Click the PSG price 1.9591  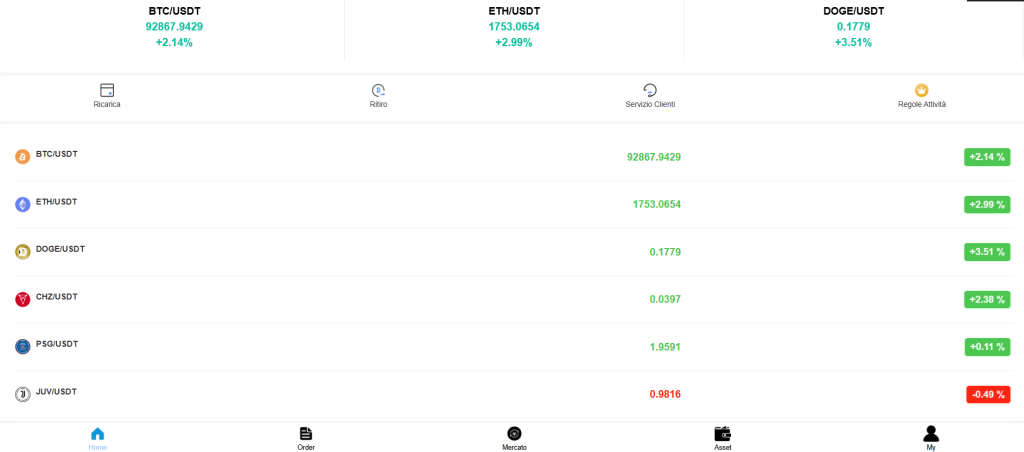(x=665, y=347)
